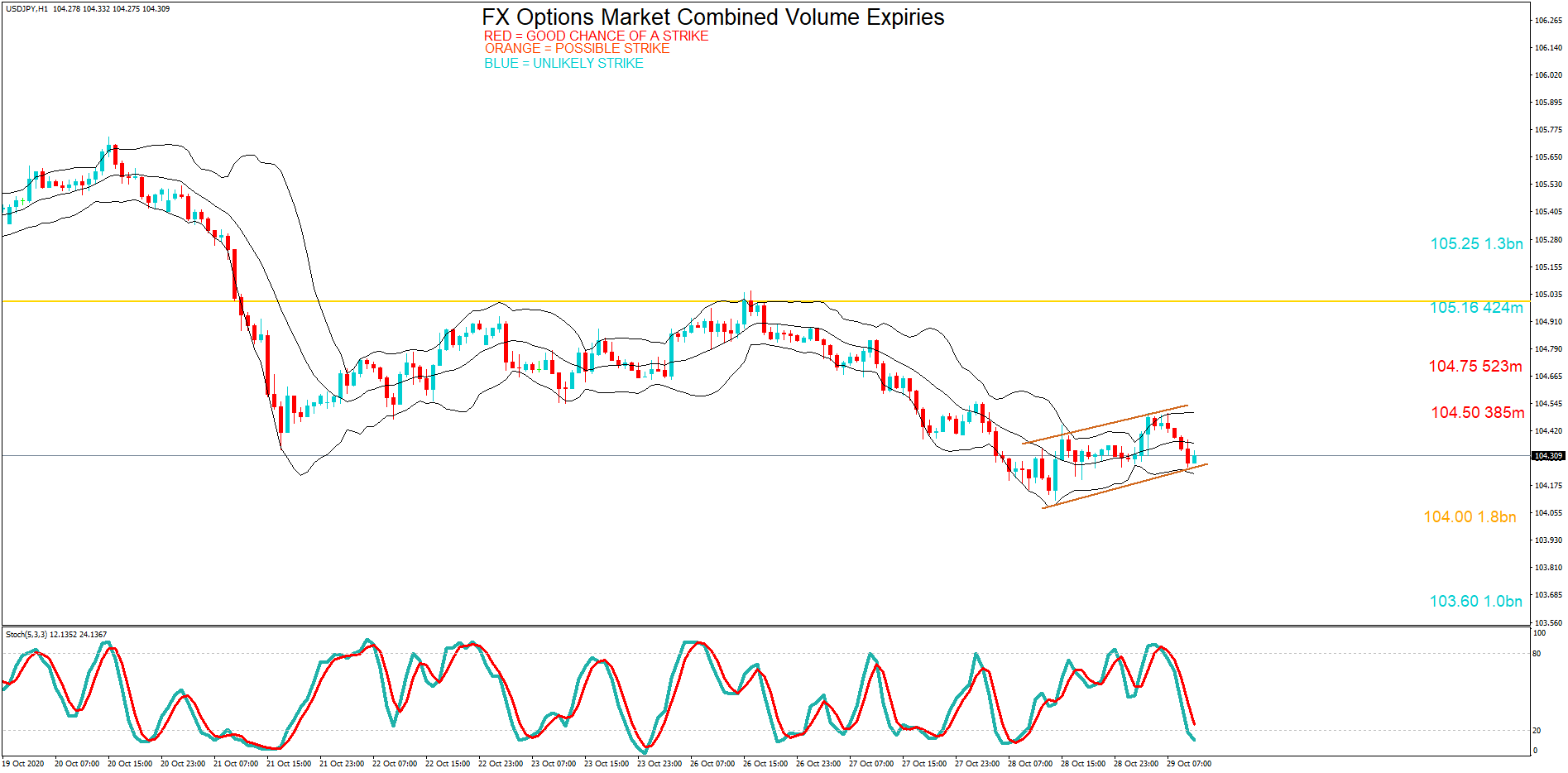
Task: Click the RED = GOOD CHANCE legend line
Action: coord(596,36)
